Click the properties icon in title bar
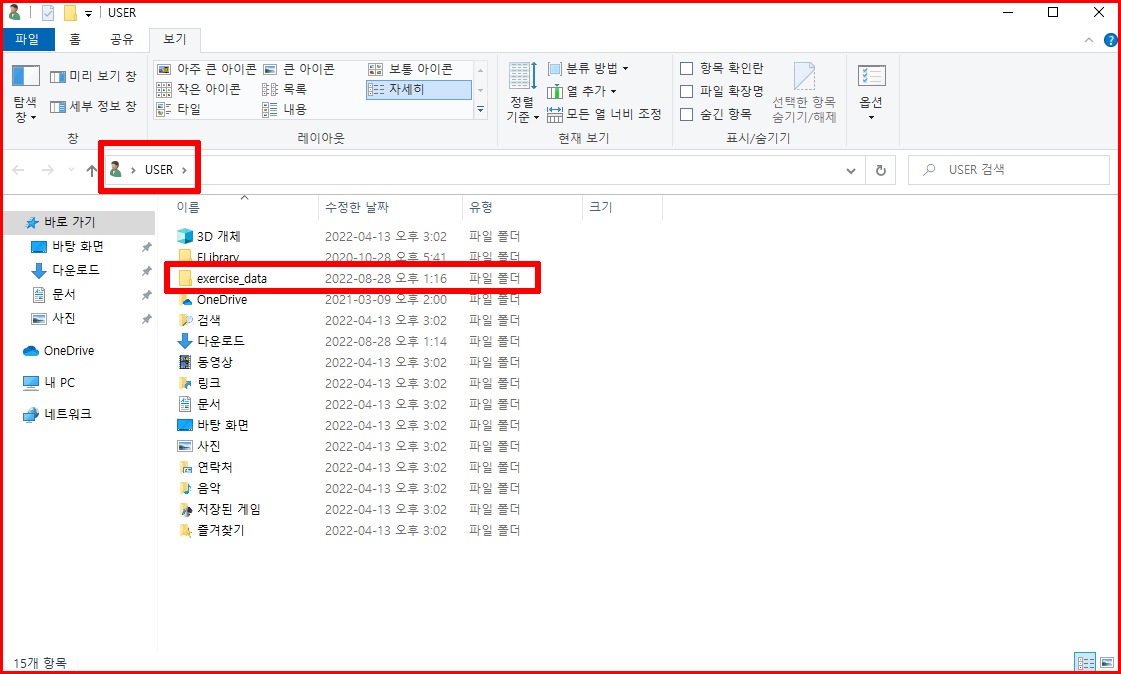 (x=48, y=13)
